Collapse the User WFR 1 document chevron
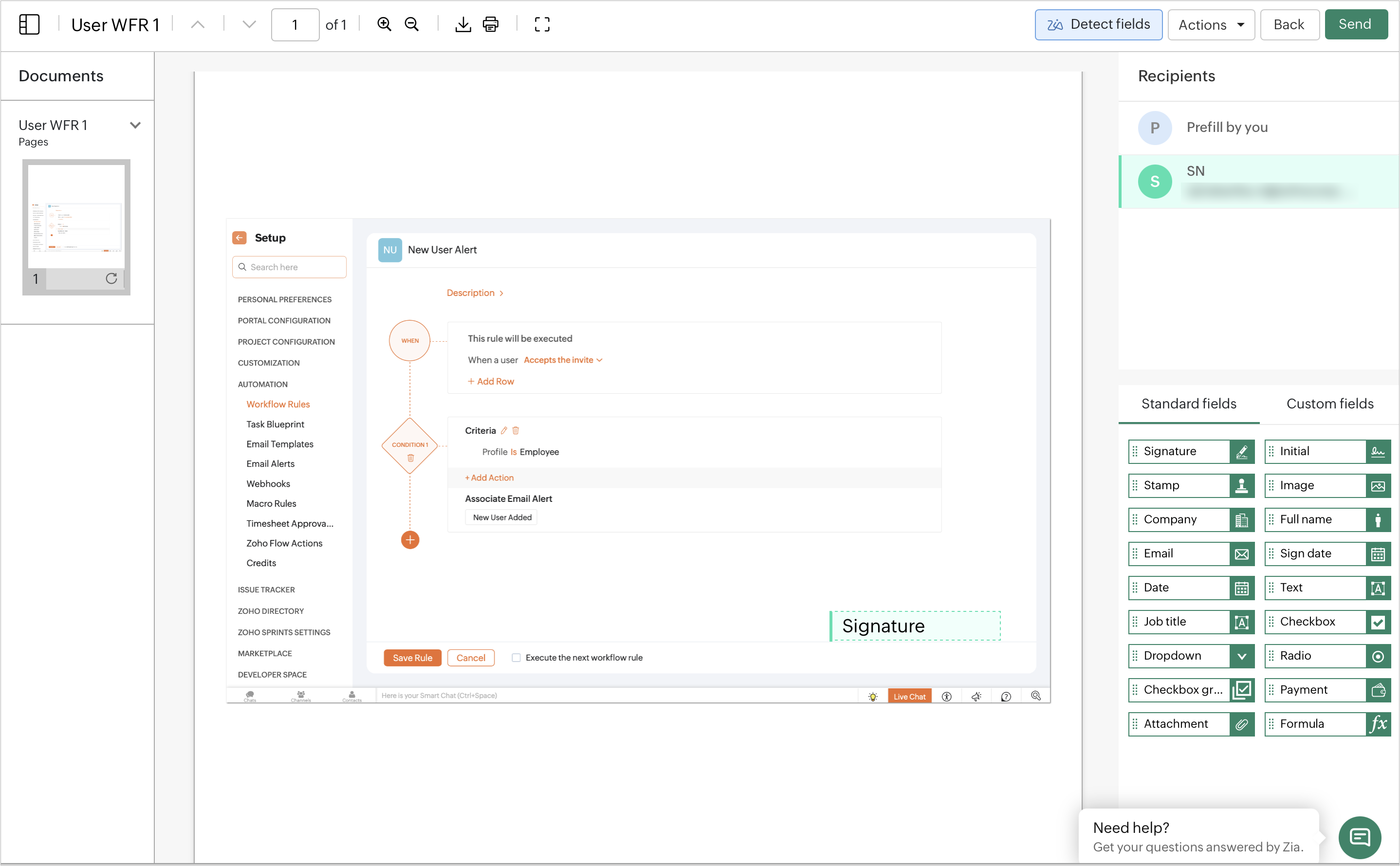This screenshot has height=866, width=1400. [x=135, y=126]
